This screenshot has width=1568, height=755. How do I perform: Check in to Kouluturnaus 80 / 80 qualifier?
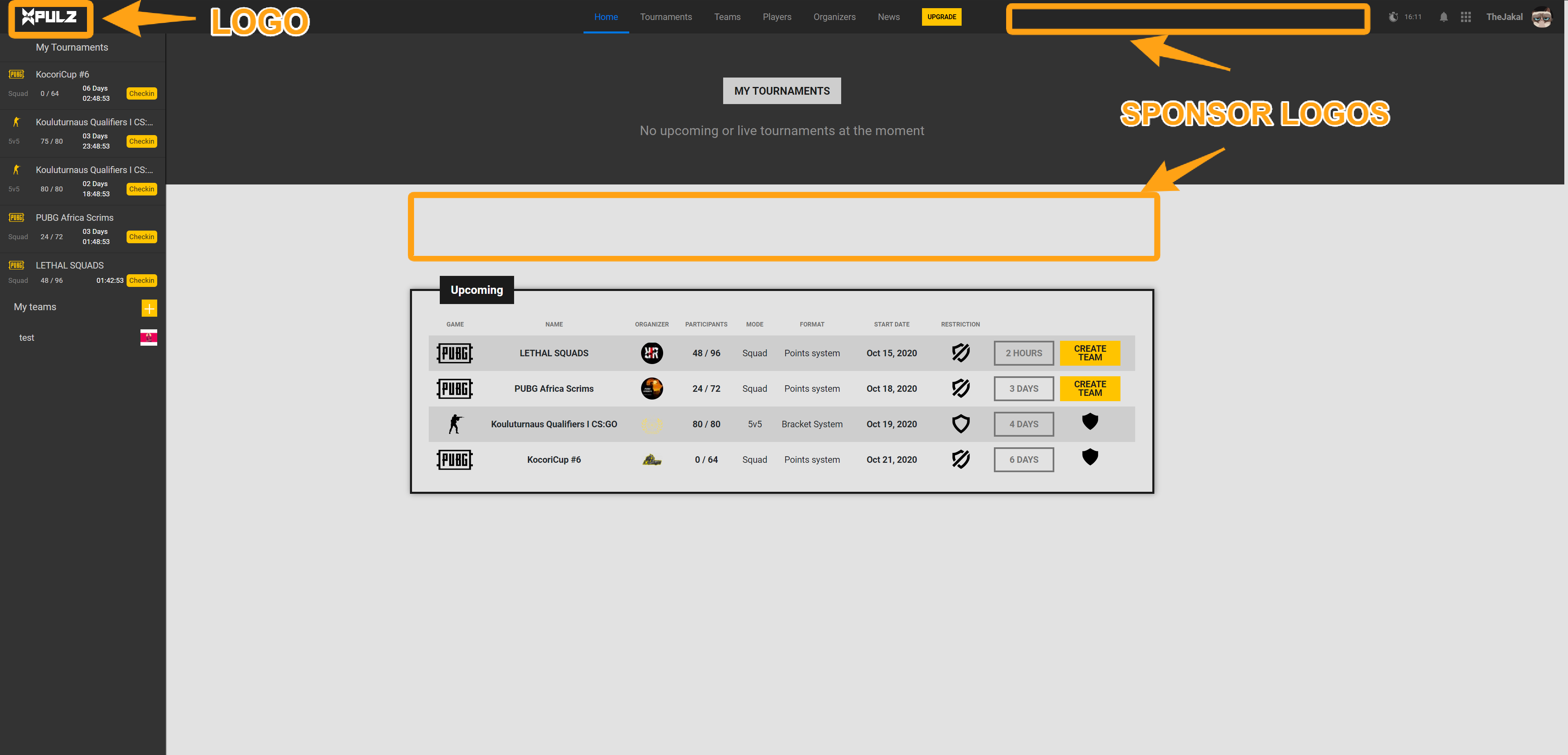click(141, 189)
